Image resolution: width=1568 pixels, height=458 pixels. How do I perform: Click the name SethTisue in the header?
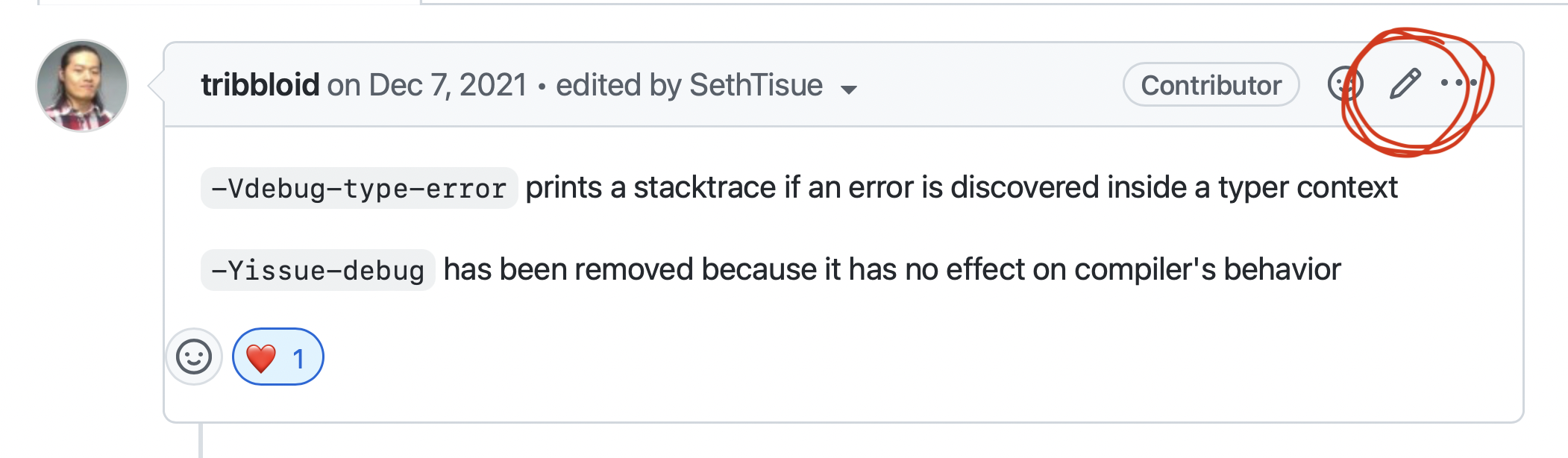point(756,85)
